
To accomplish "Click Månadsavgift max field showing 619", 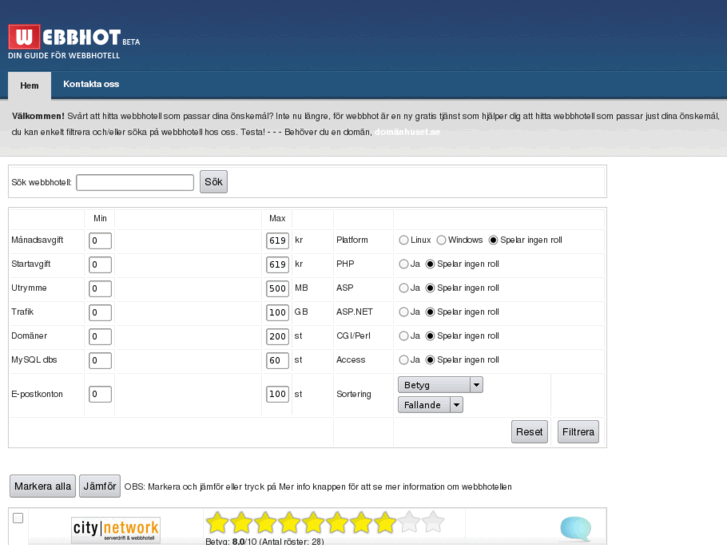I will [x=277, y=240].
